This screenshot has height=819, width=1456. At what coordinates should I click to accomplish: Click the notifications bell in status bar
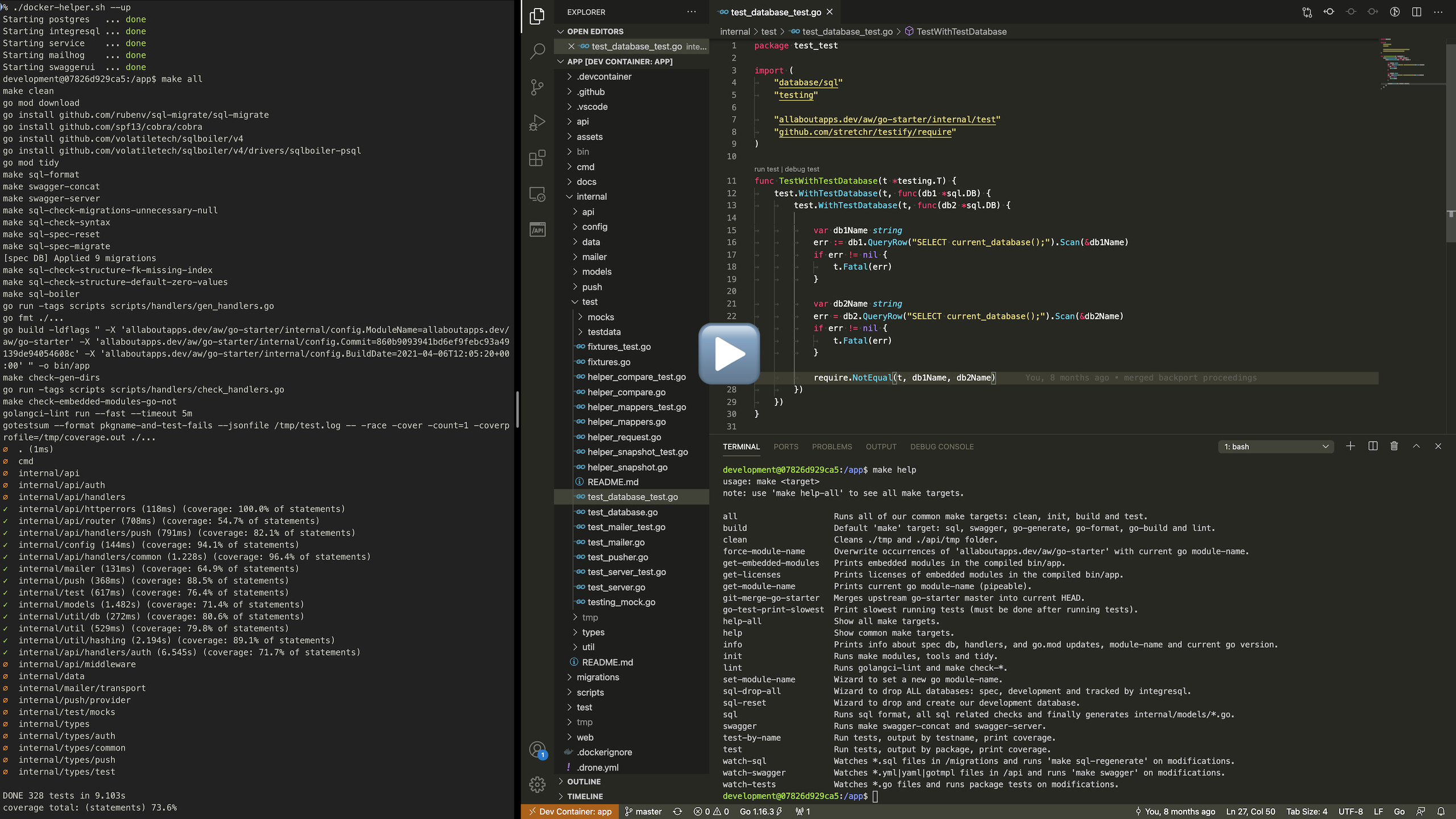[1441, 812]
